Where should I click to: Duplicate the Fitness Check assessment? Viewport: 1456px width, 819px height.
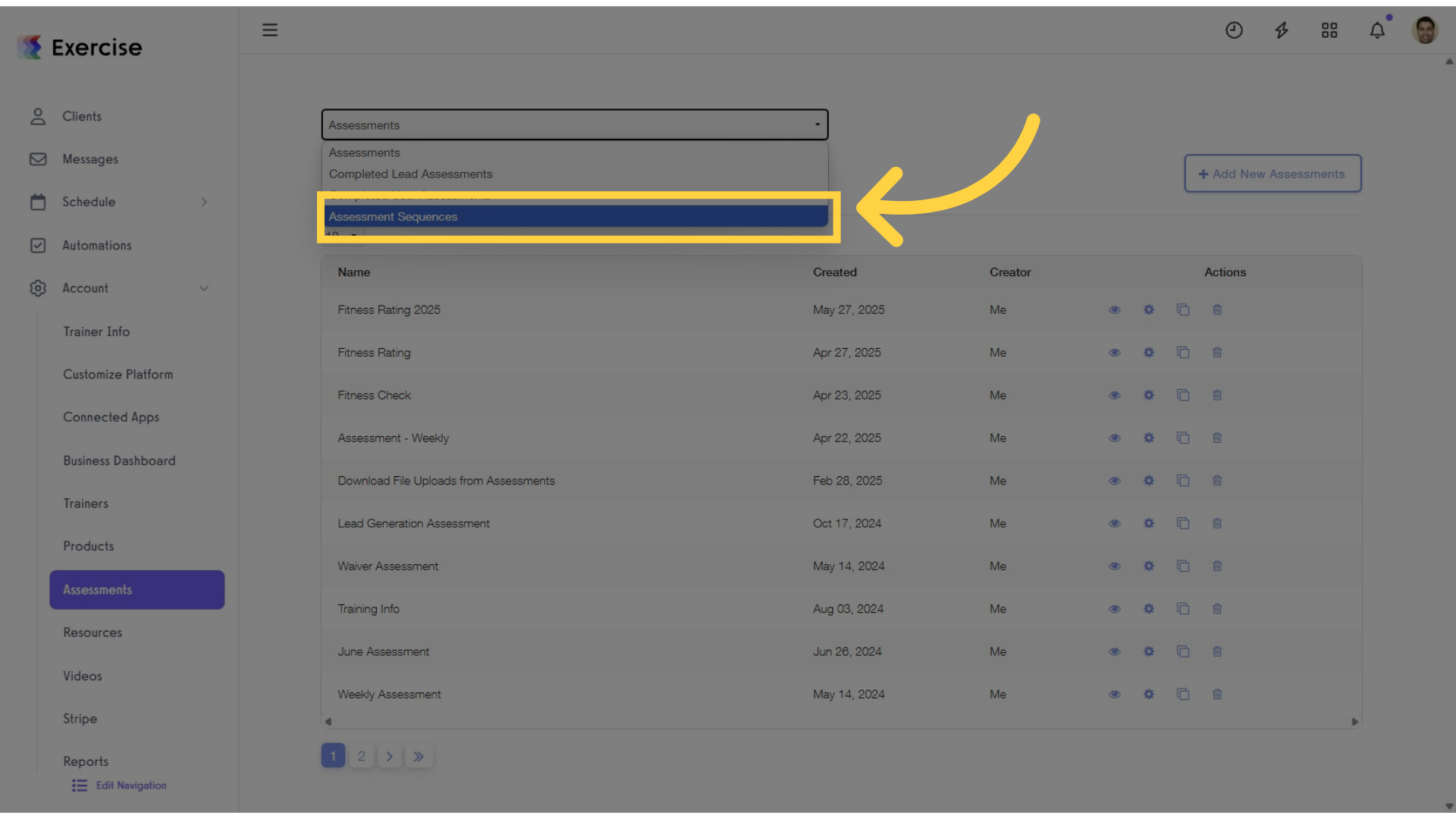coord(1183,395)
